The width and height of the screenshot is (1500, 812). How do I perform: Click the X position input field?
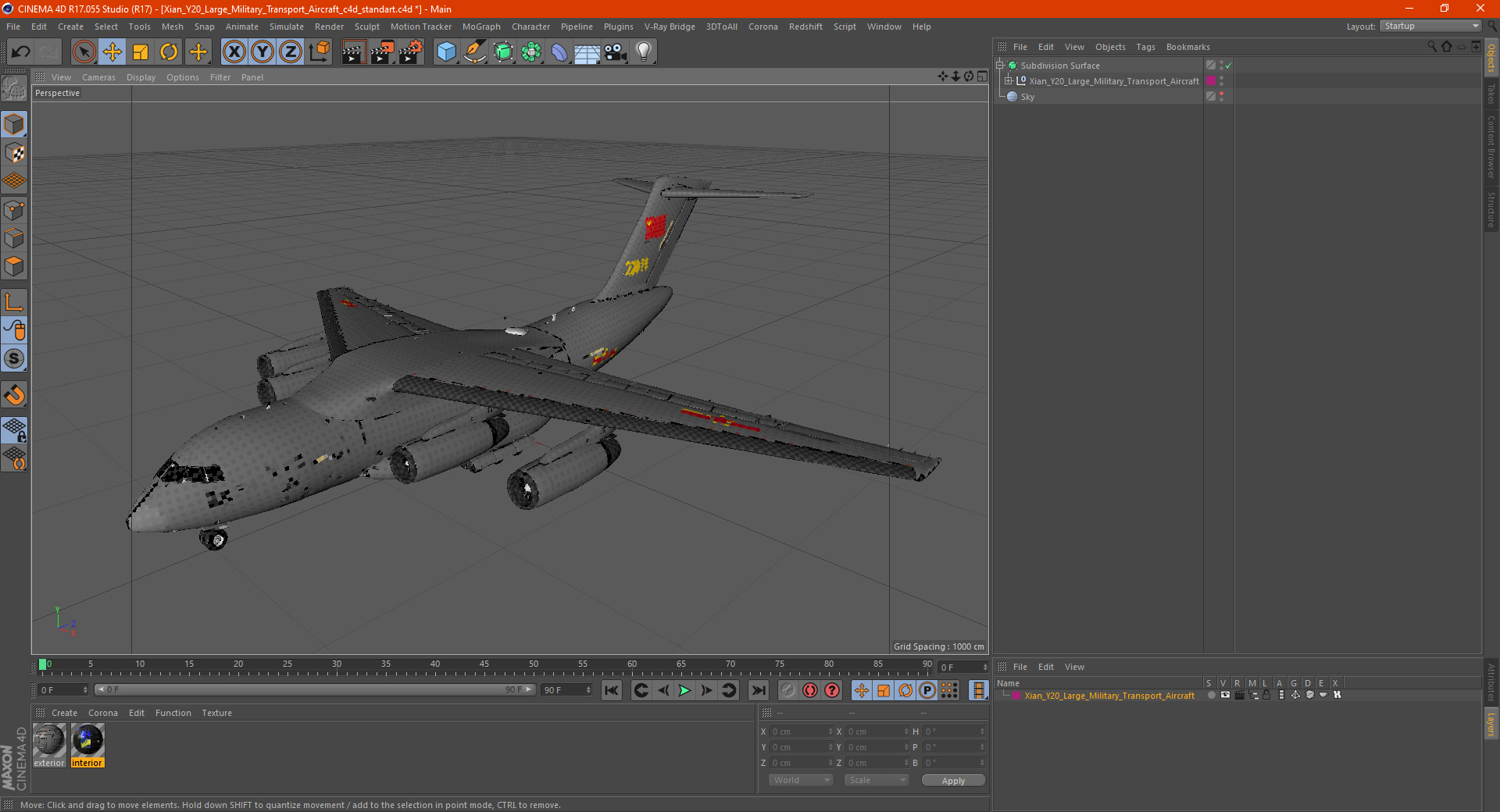802,732
